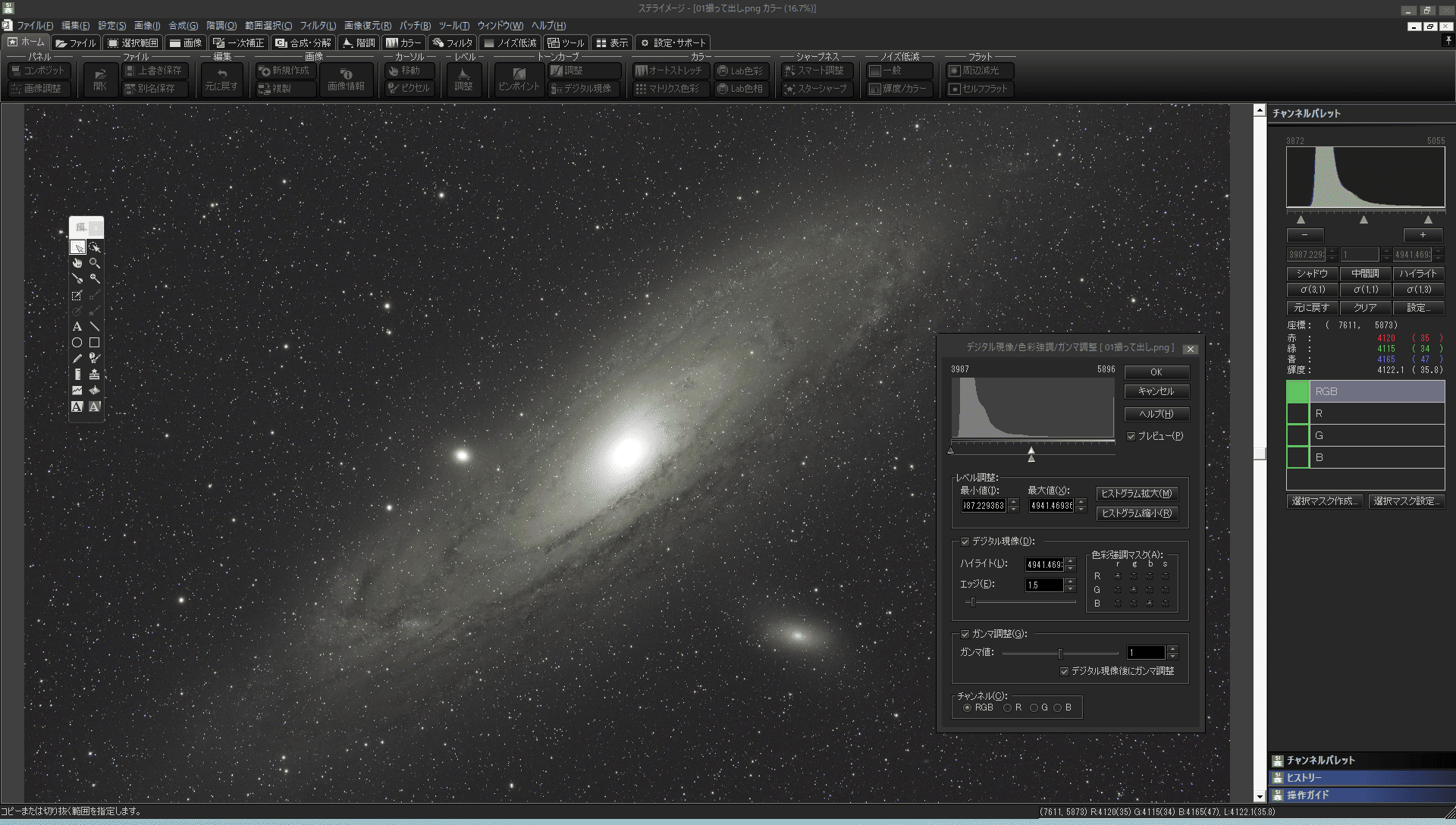Image resolution: width=1456 pixels, height=825 pixels.
Task: Select the R channel radio button
Action: (x=1008, y=707)
